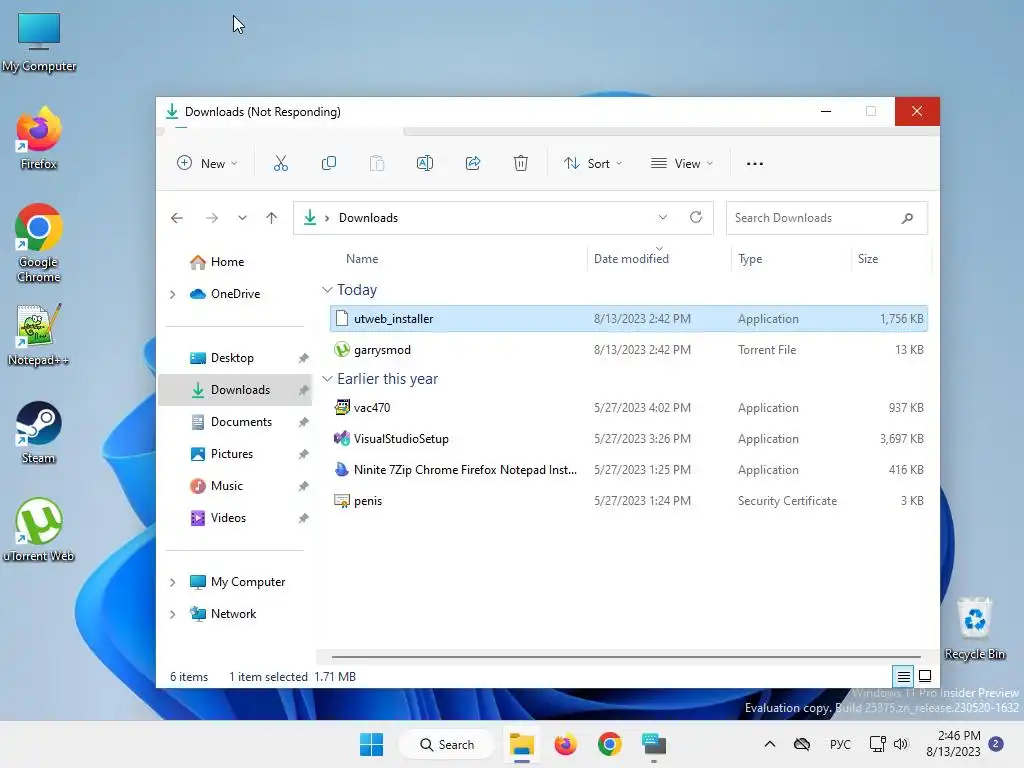Click the horizontal scrollbar in file list
The height and width of the screenshot is (768, 1024).
[x=626, y=657]
